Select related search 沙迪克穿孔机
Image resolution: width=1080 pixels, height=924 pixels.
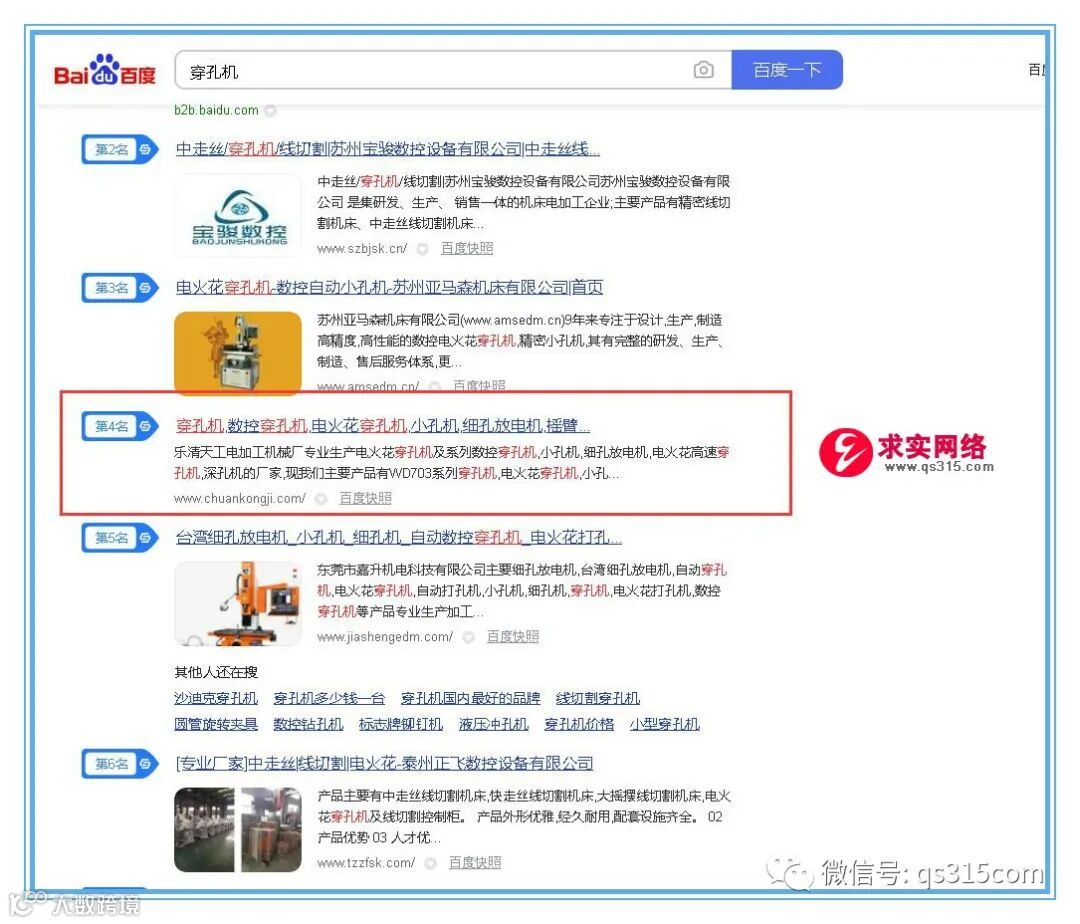pos(216,698)
